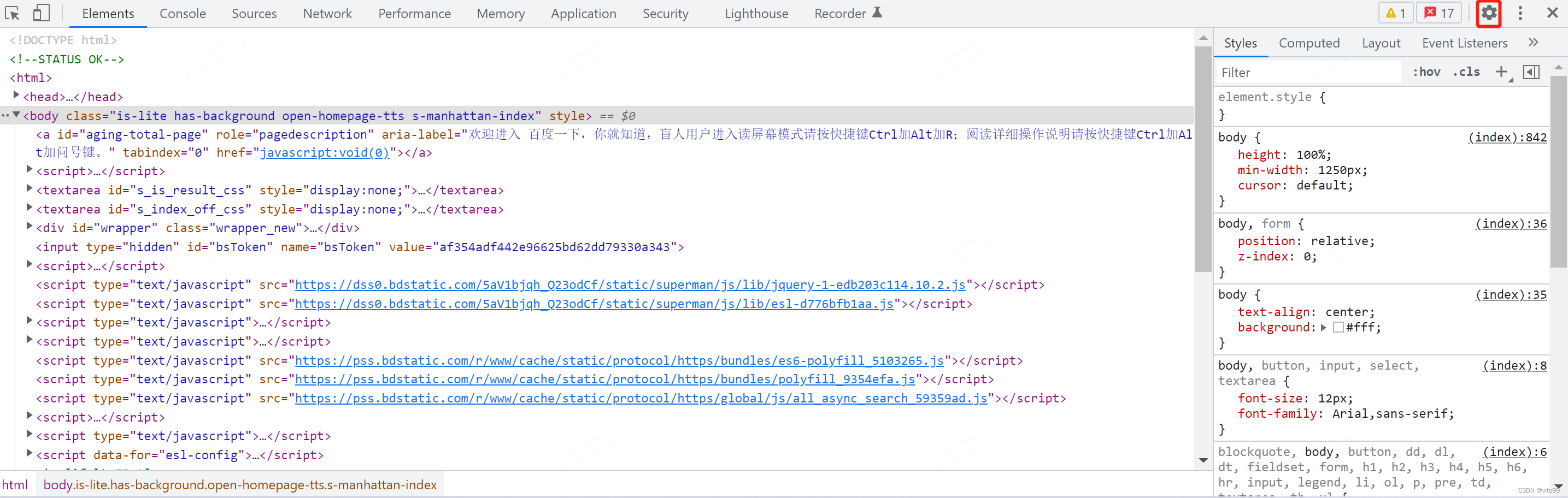
Task: Activate the inspect element picker tool
Action: click(x=13, y=13)
